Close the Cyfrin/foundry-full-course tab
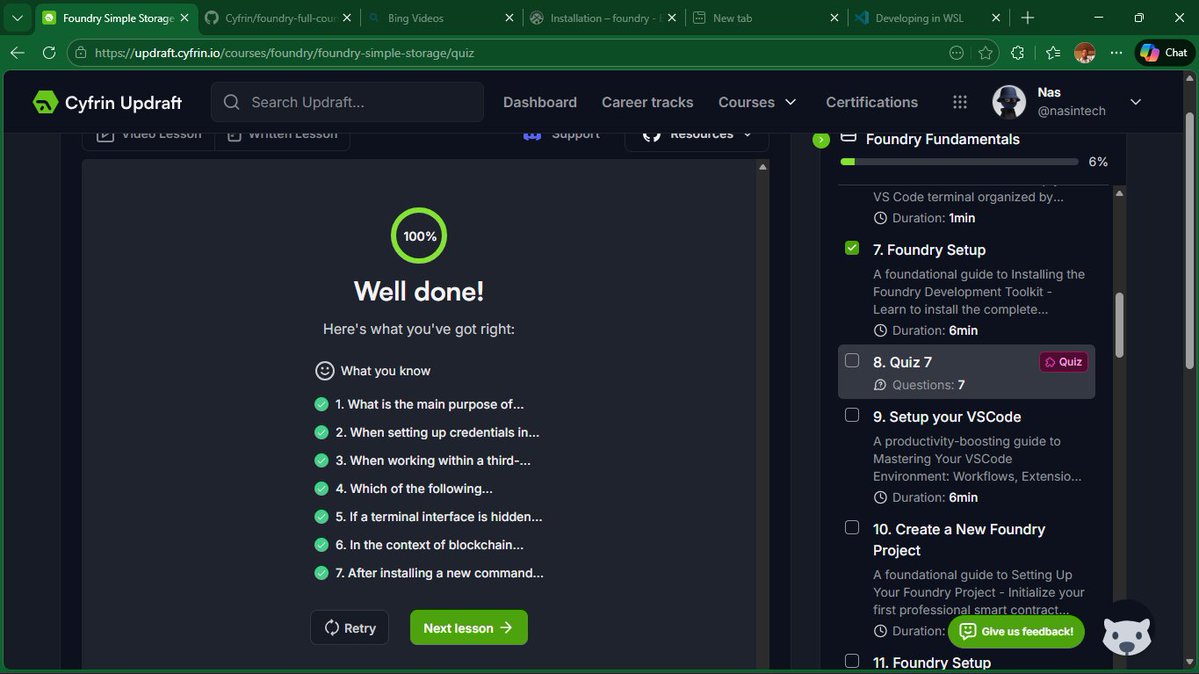 point(346,18)
